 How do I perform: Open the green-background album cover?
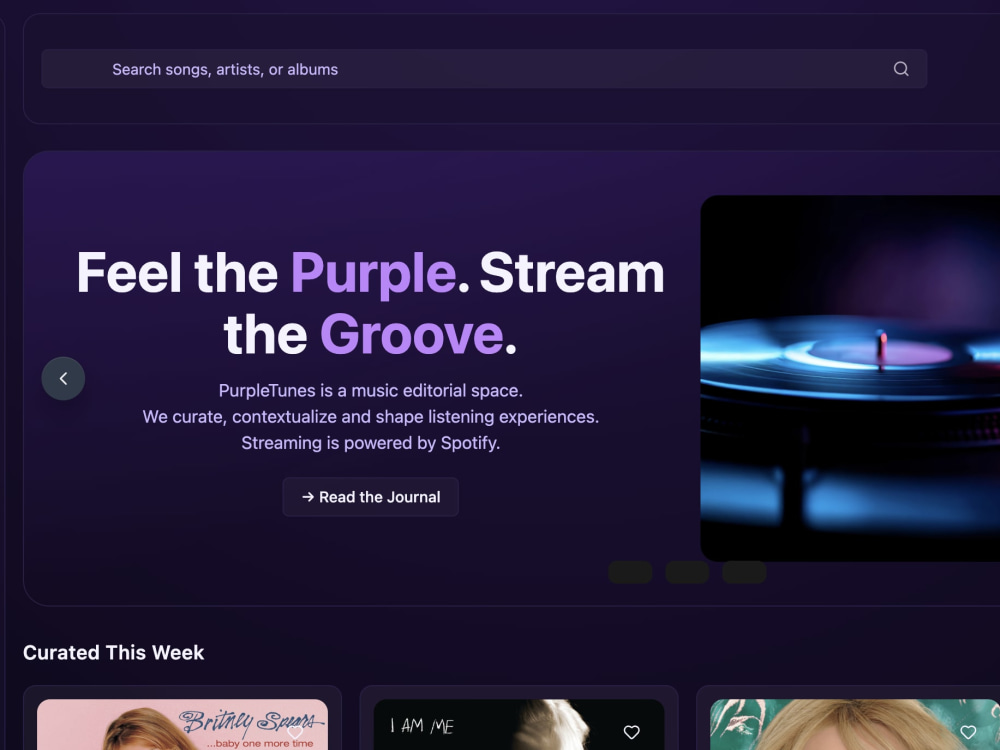855,724
